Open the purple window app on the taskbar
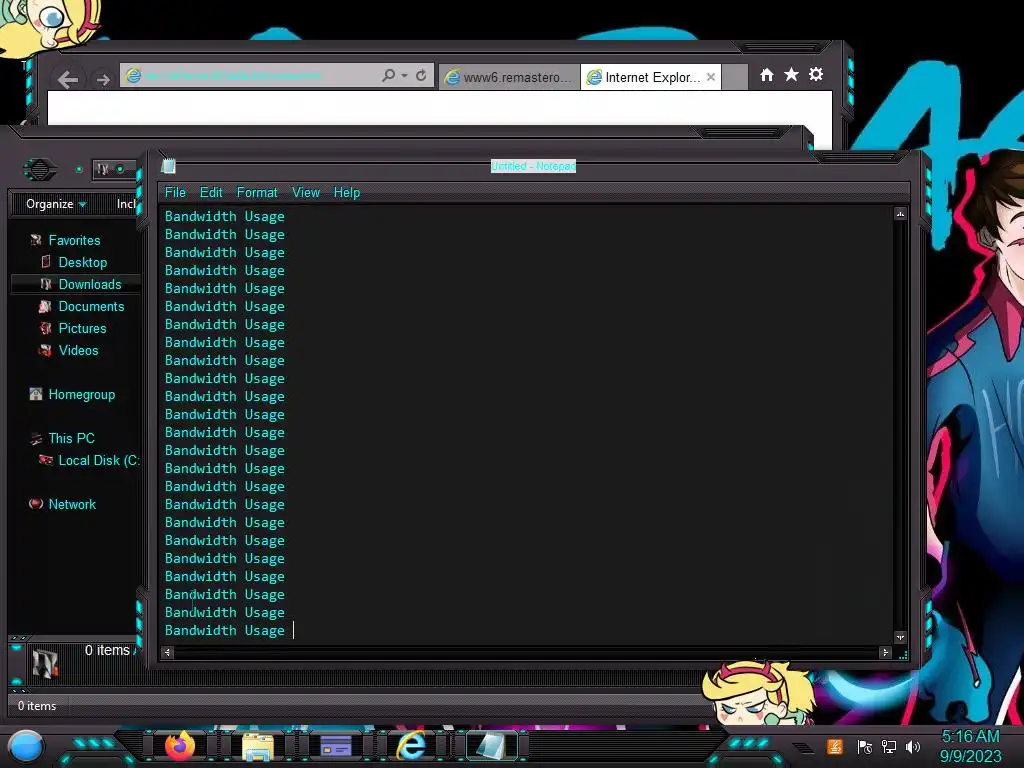The image size is (1024, 768). (x=336, y=746)
